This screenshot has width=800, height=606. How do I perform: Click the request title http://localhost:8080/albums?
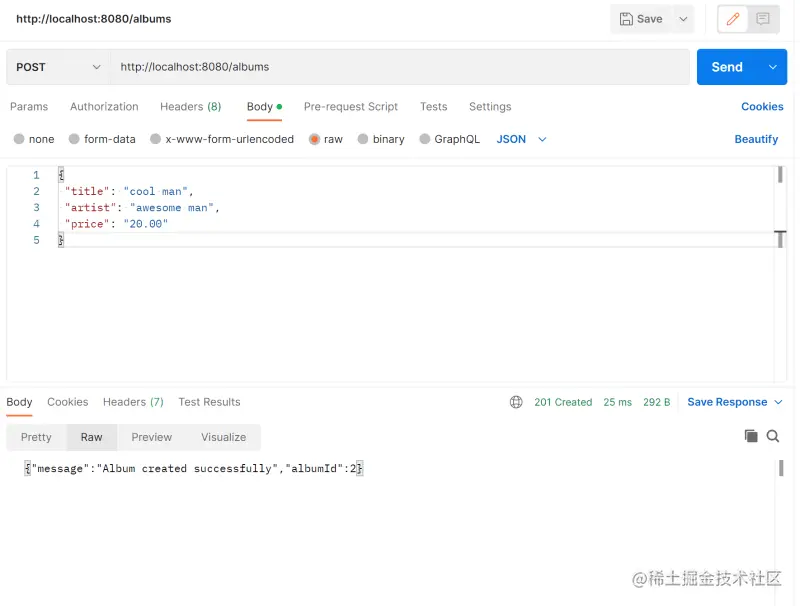pyautogui.click(x=94, y=19)
